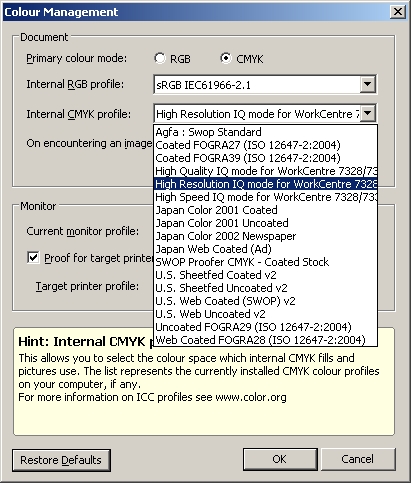
Task: Select Japan Color 2001 Coated
Action: tap(265, 210)
